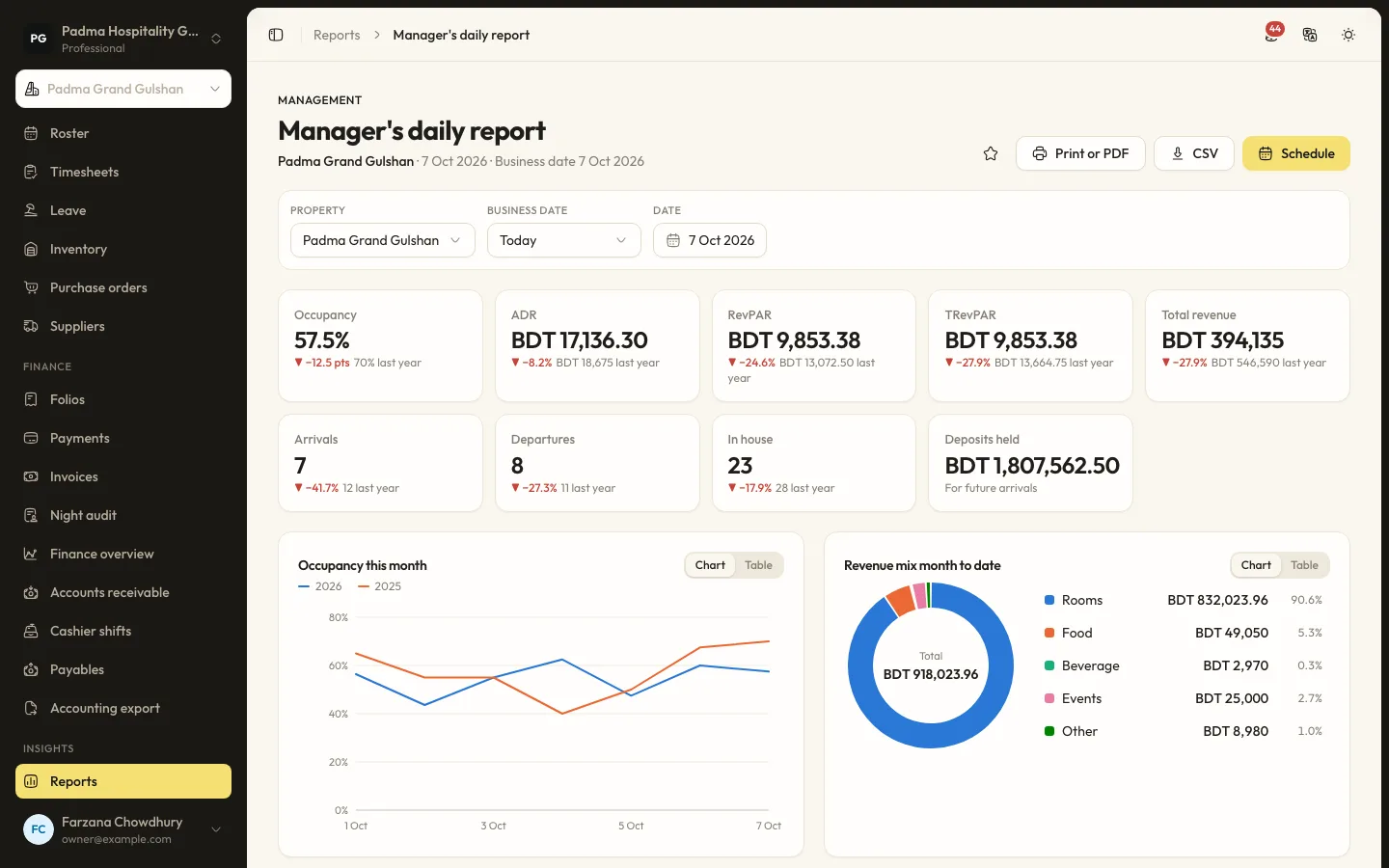Click the Purchase orders cart icon

tap(31, 287)
